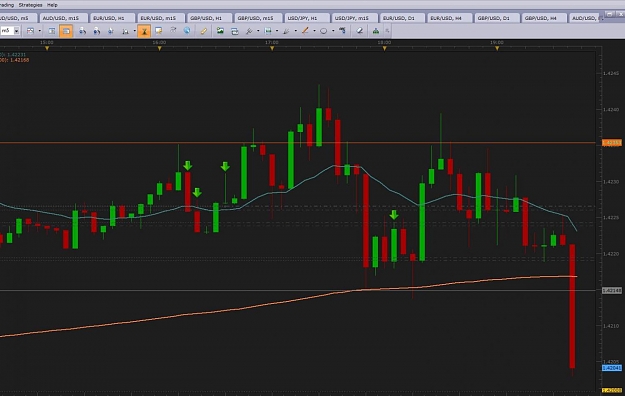Switch to the EUR/USD, D1 chart tab
625x396 pixels.
[x=402, y=18]
